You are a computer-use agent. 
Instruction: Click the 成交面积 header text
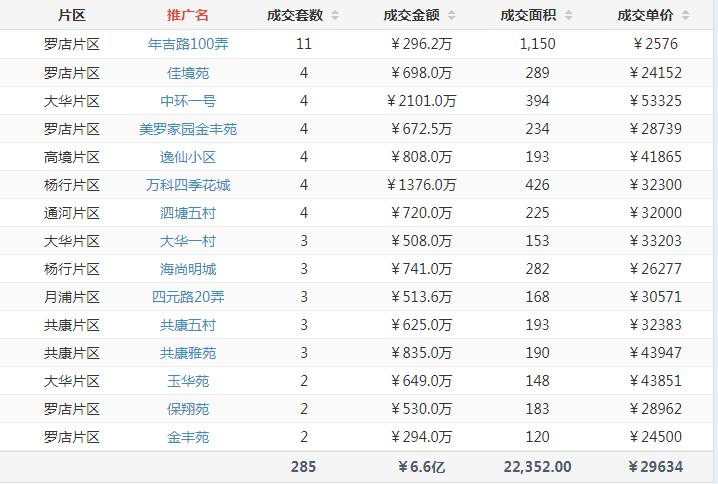[528, 16]
